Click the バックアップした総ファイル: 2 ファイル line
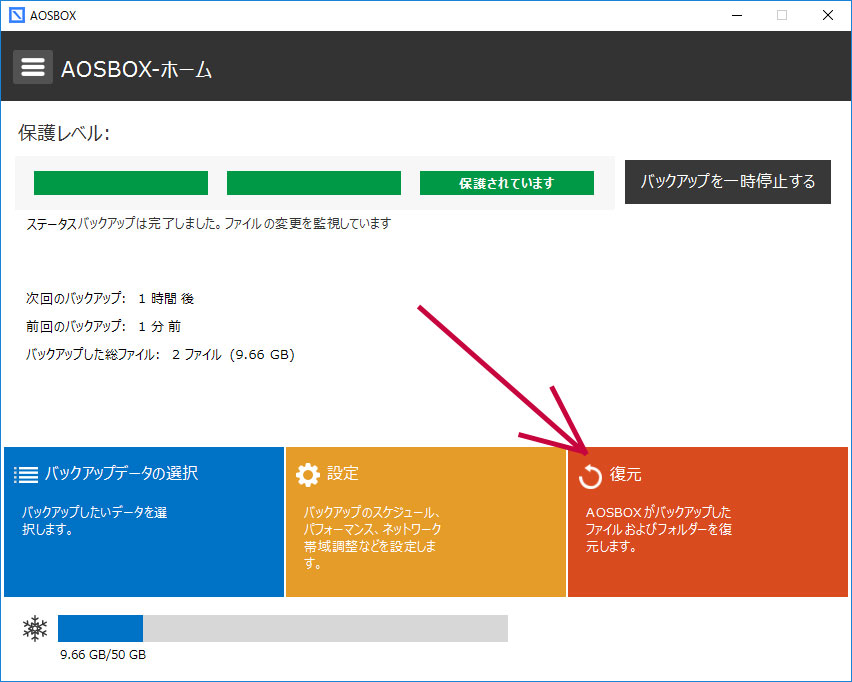The width and height of the screenshot is (852, 682). [160, 355]
